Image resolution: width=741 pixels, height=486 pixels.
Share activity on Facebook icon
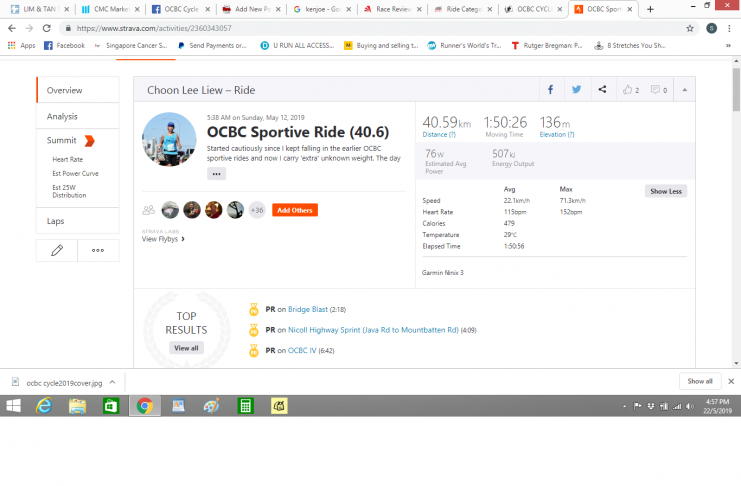(x=551, y=89)
